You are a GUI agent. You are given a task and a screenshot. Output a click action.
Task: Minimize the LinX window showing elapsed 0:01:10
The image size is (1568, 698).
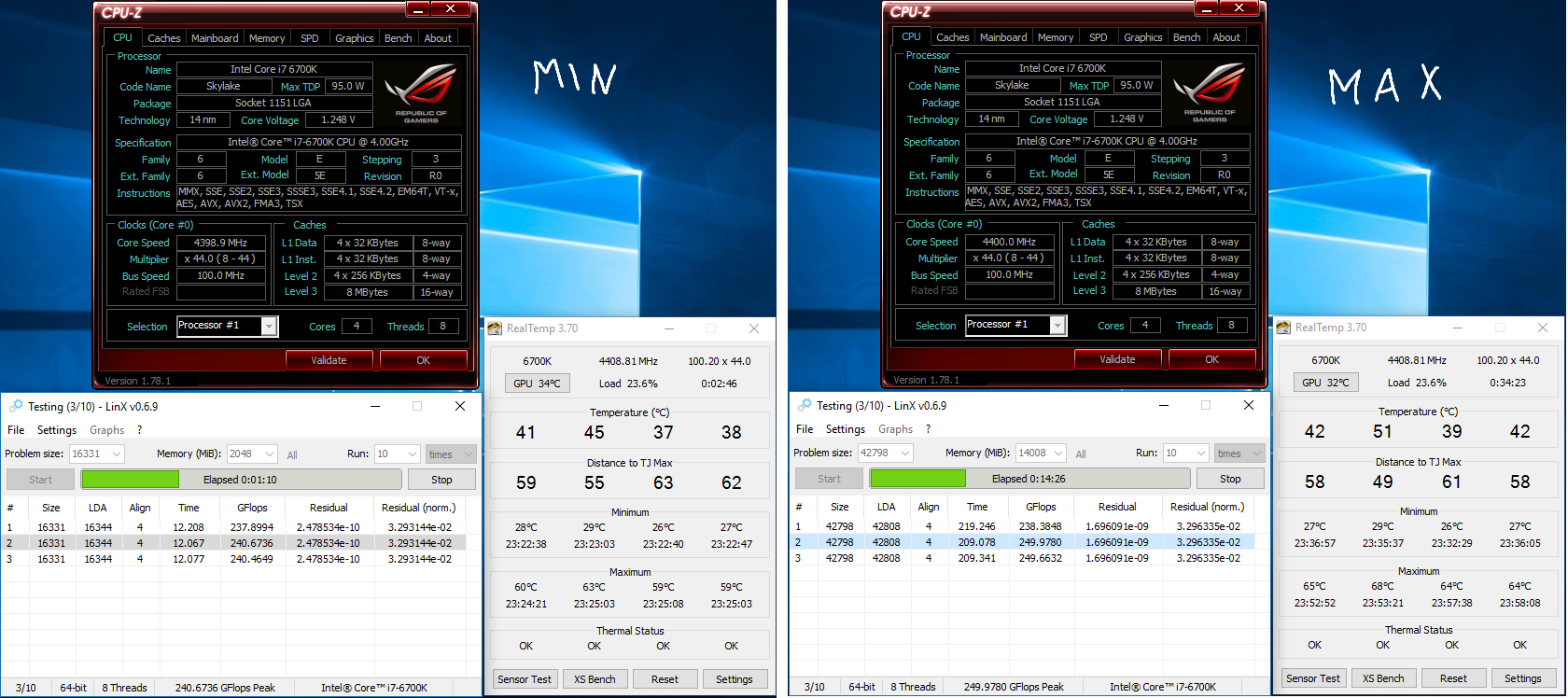click(375, 406)
